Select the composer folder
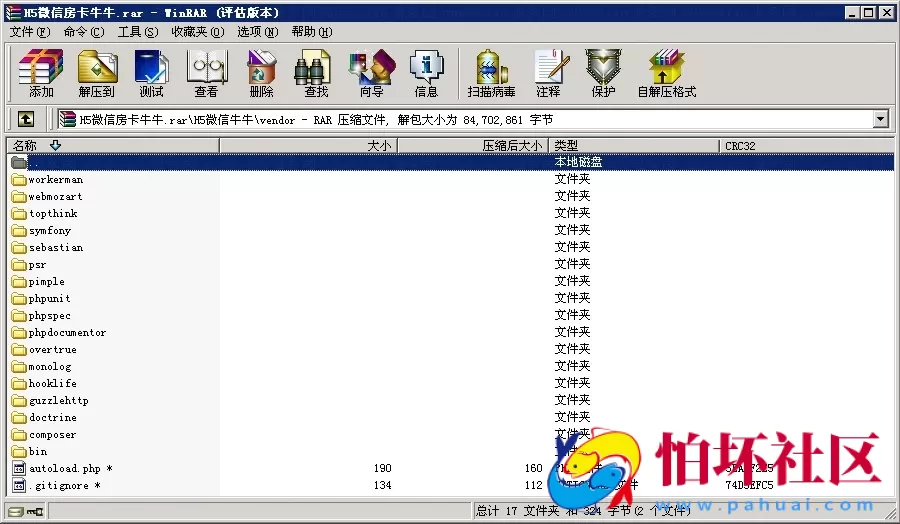The image size is (900, 524). (x=52, y=434)
